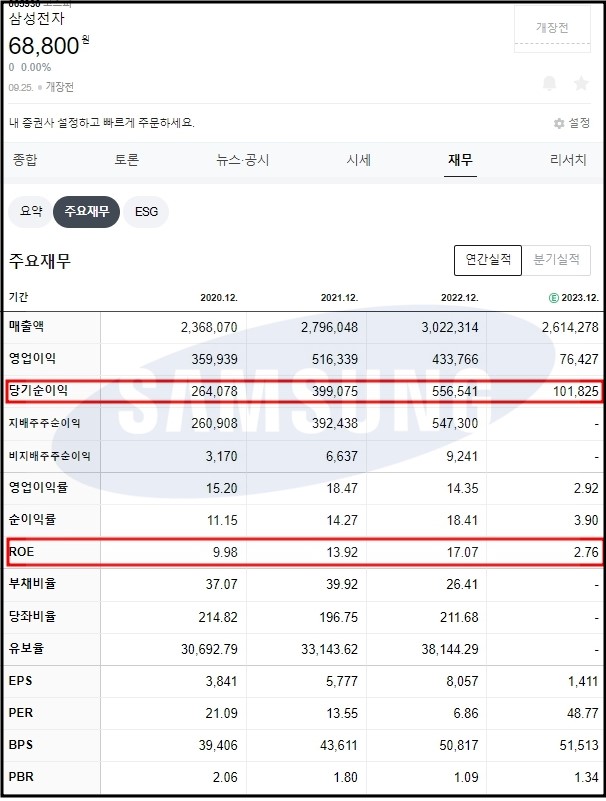Click the 유보율 row label

point(27,648)
